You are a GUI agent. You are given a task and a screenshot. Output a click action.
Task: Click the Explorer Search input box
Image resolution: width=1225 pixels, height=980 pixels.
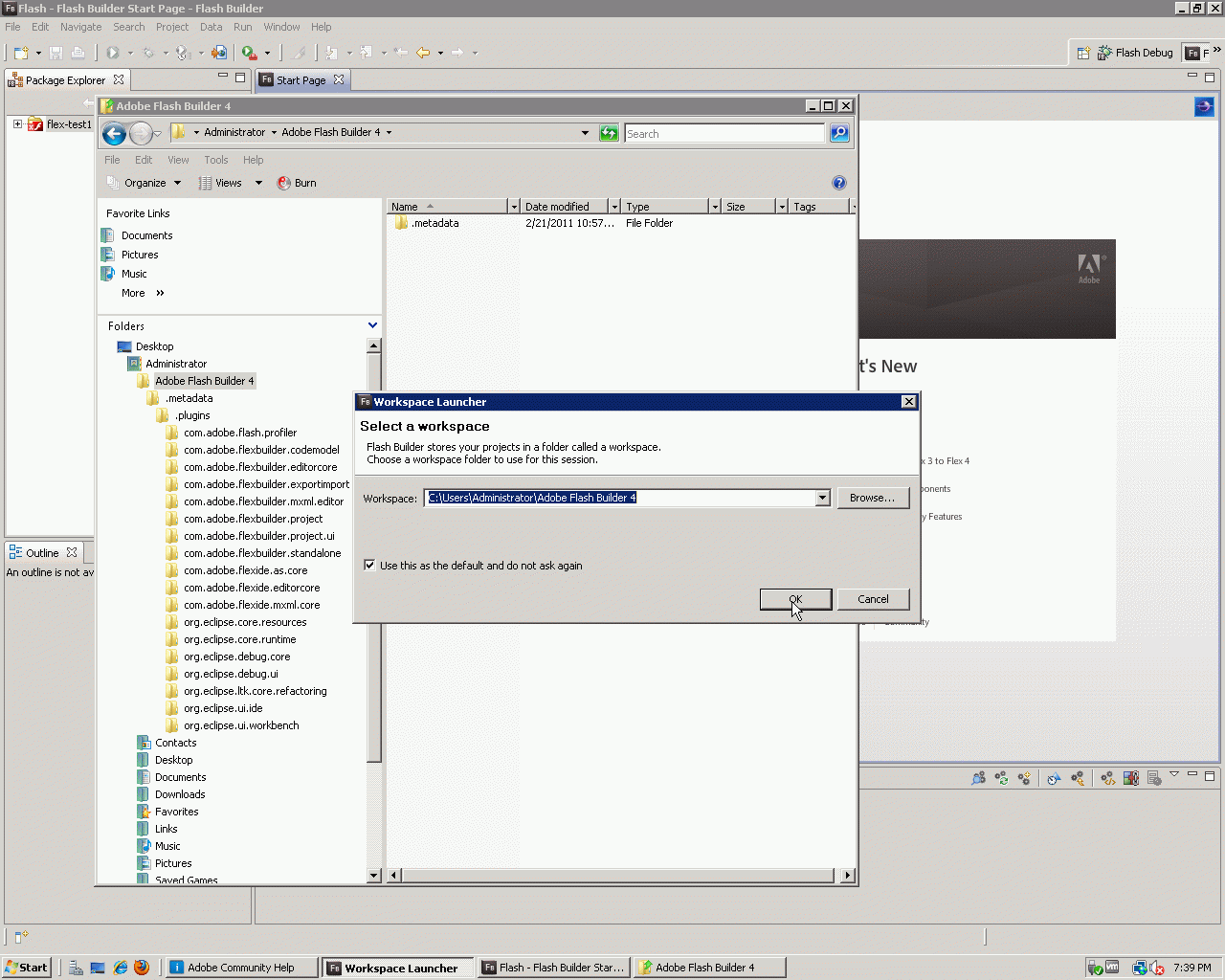point(724,133)
